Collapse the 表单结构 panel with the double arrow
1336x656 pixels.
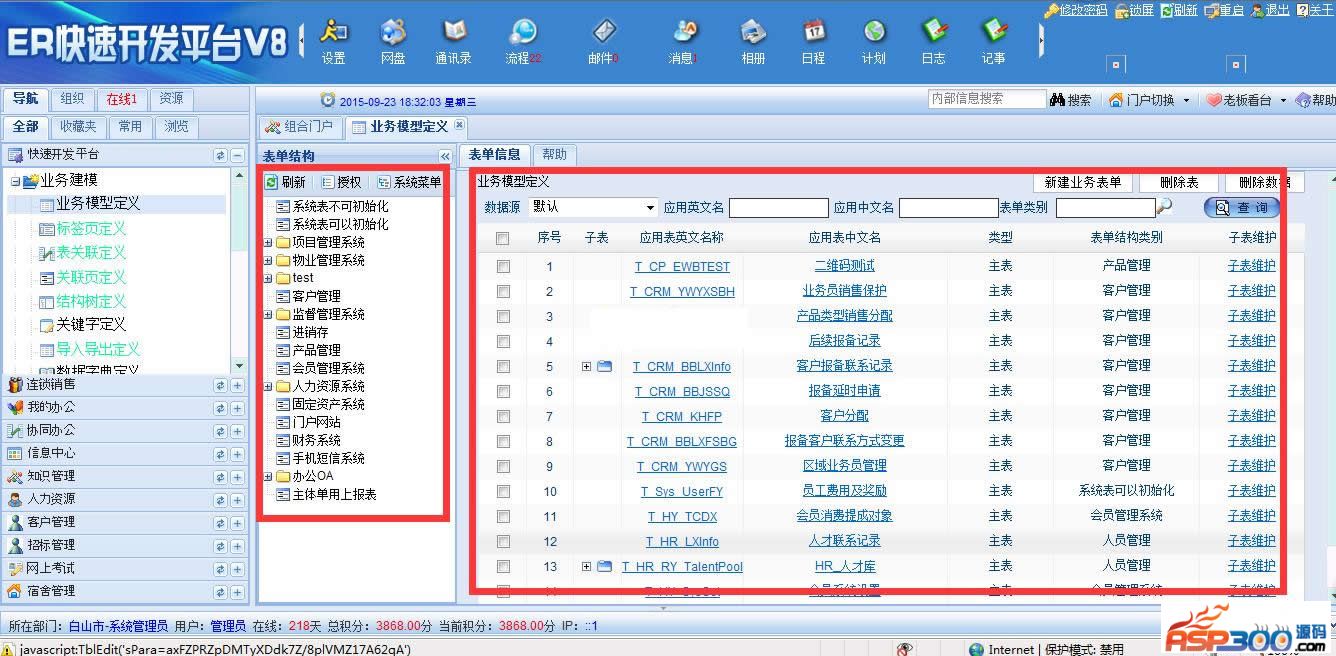445,156
